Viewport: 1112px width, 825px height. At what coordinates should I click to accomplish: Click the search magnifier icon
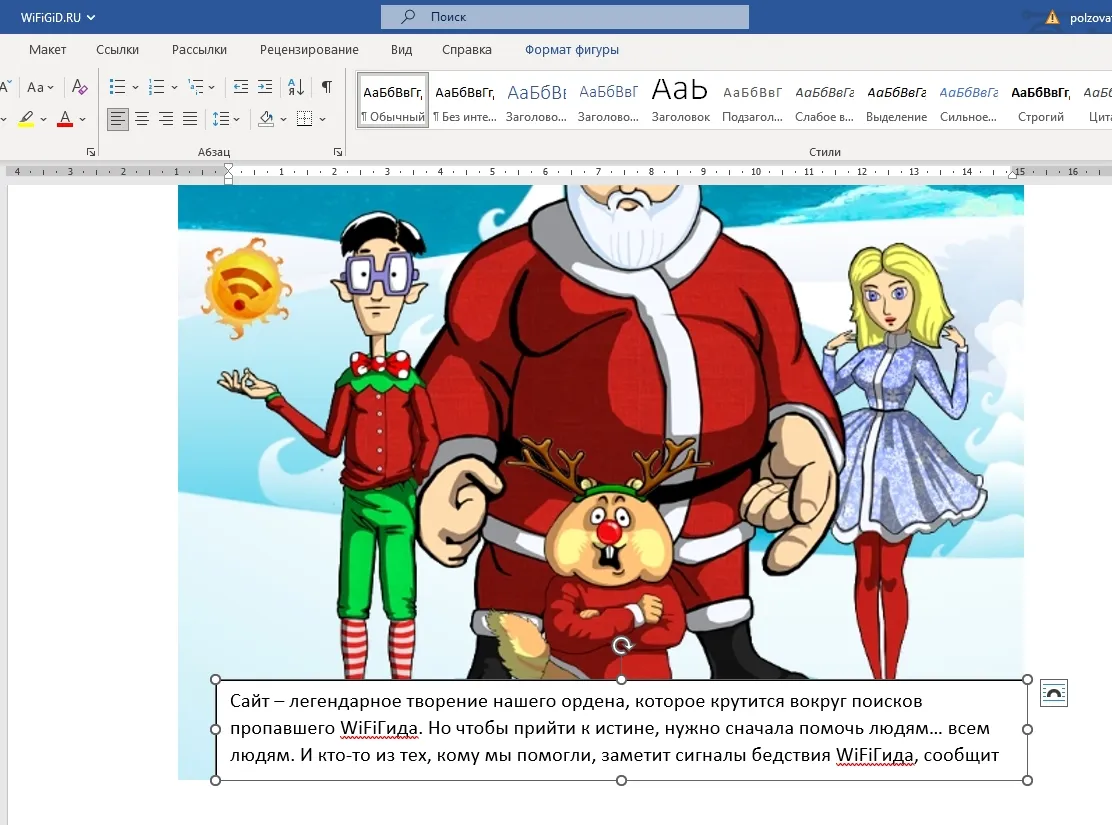408,16
